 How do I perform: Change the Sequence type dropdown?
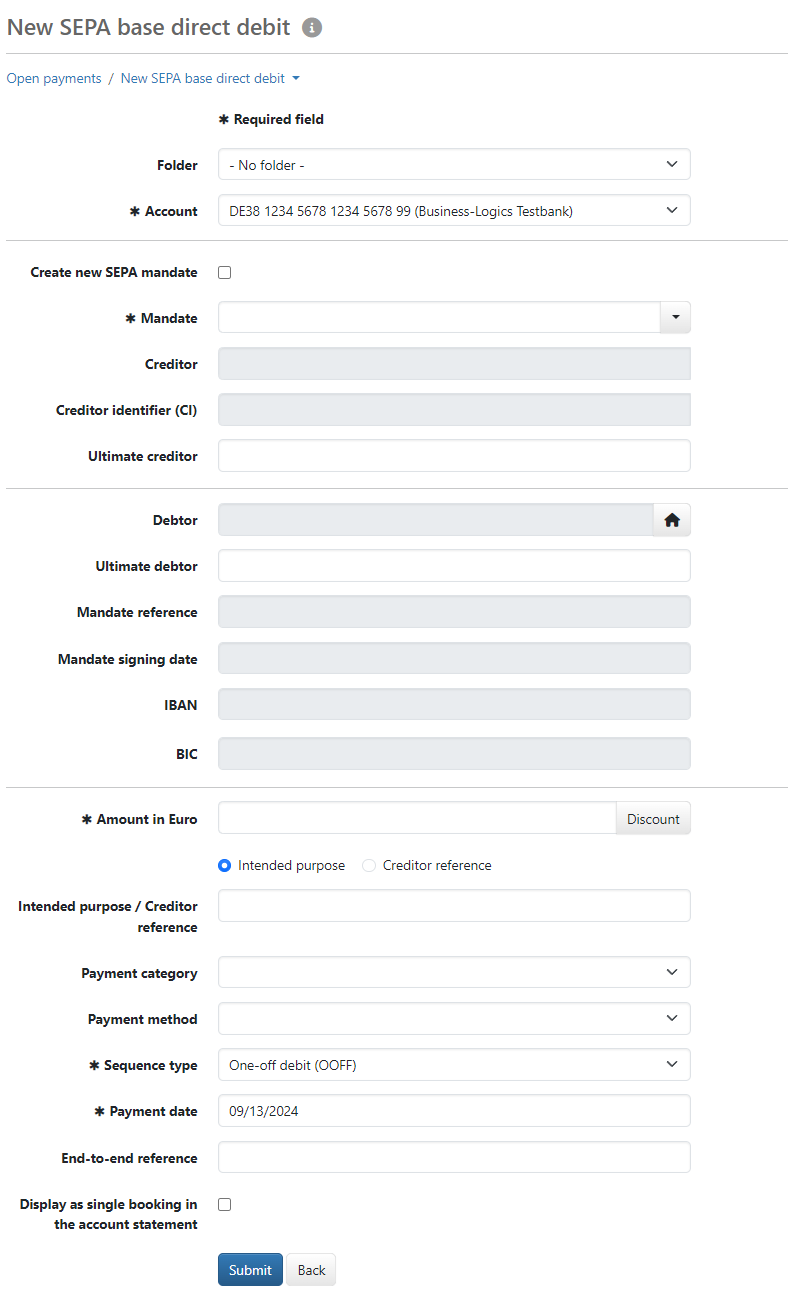click(454, 1065)
